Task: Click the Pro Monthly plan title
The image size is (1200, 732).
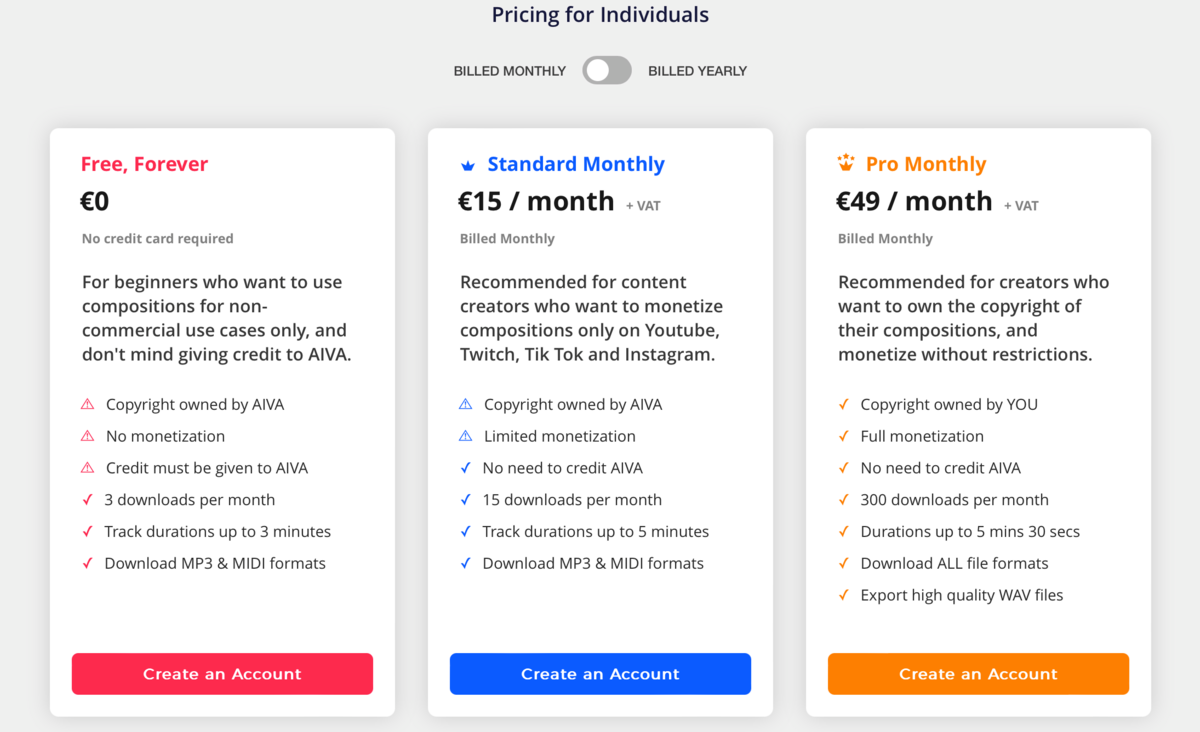Action: [x=926, y=164]
